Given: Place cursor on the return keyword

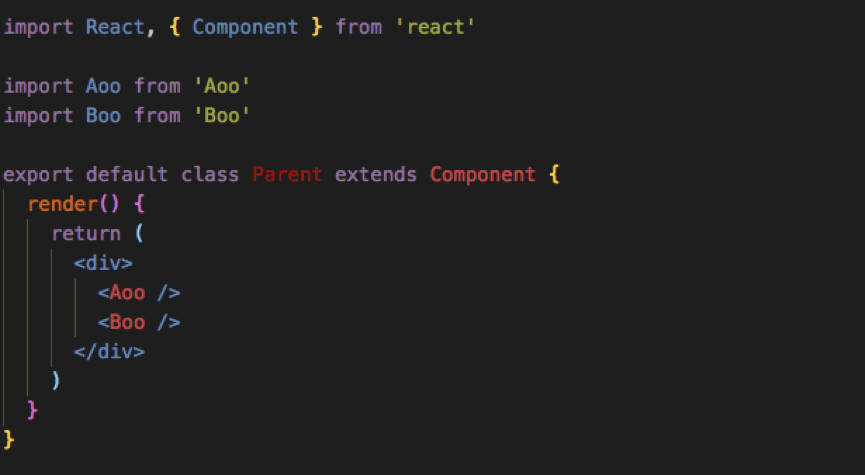Looking at the screenshot, I should coord(86,234).
